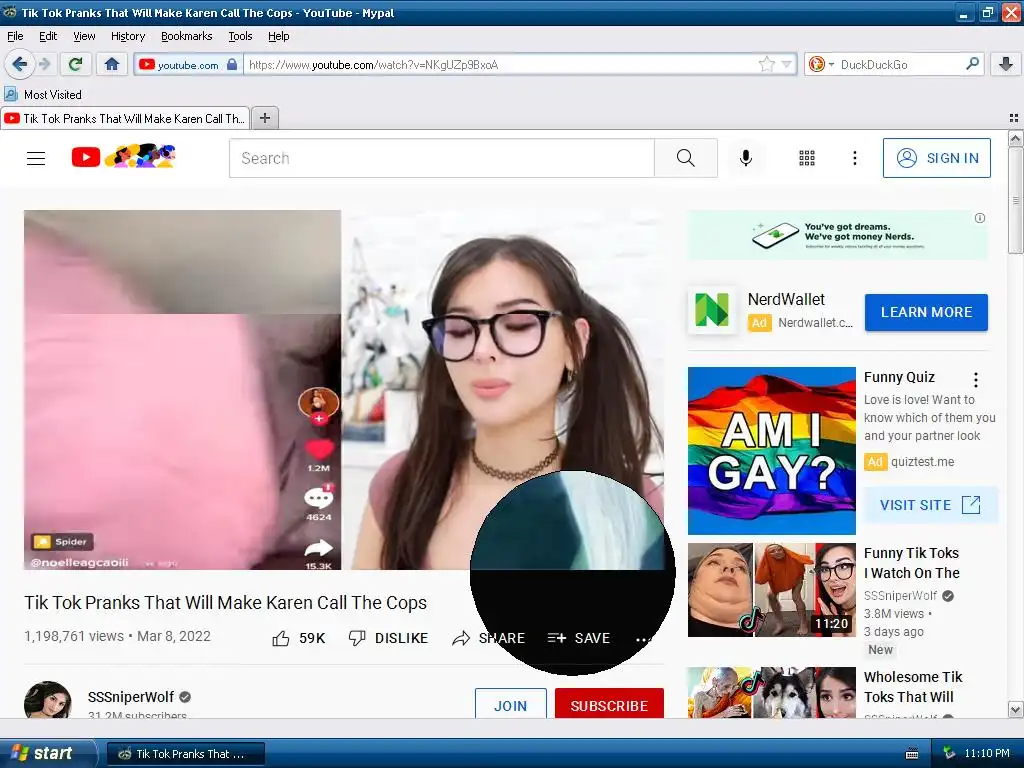Open the YouTube hamburger guide menu

pos(36,158)
